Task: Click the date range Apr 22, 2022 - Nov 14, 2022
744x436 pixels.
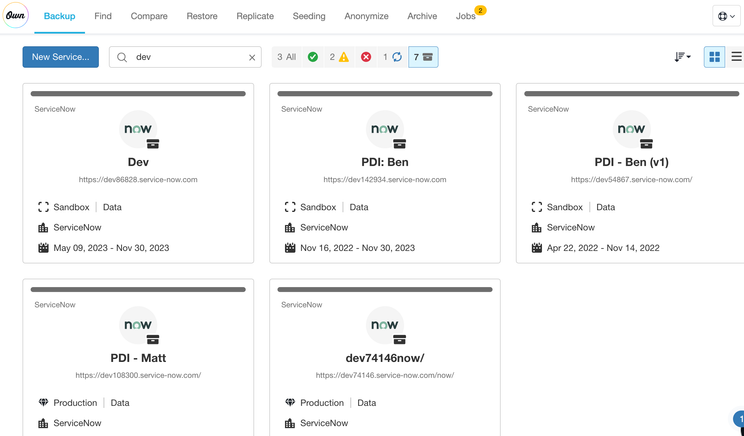Action: 603,248
